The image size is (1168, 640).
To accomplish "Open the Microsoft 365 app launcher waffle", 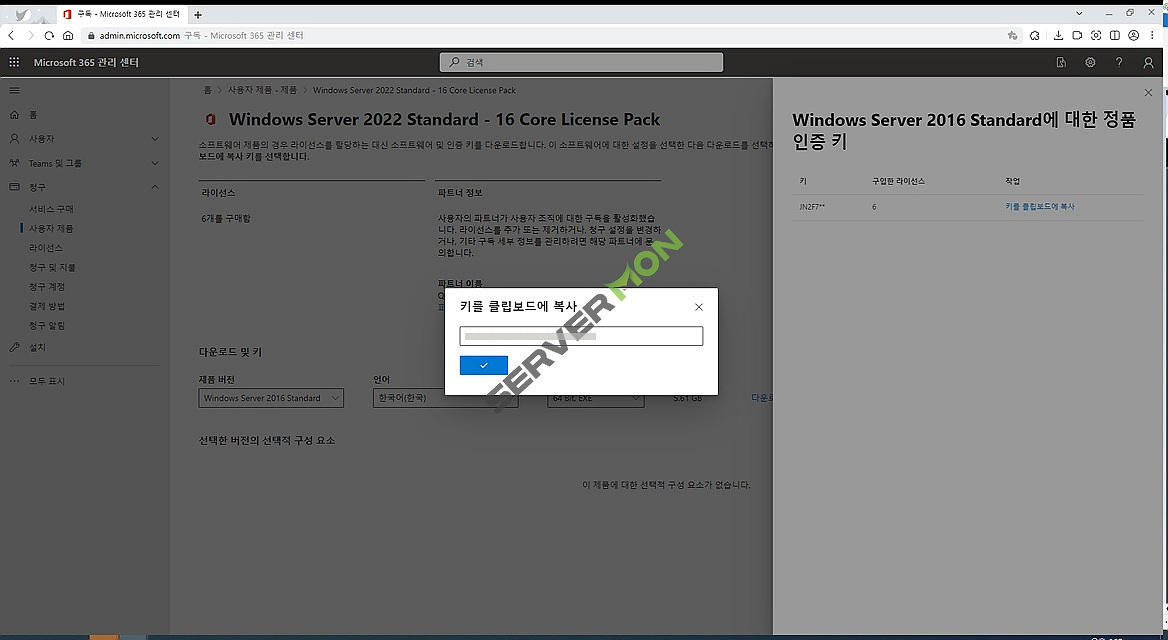I will (x=14, y=63).
